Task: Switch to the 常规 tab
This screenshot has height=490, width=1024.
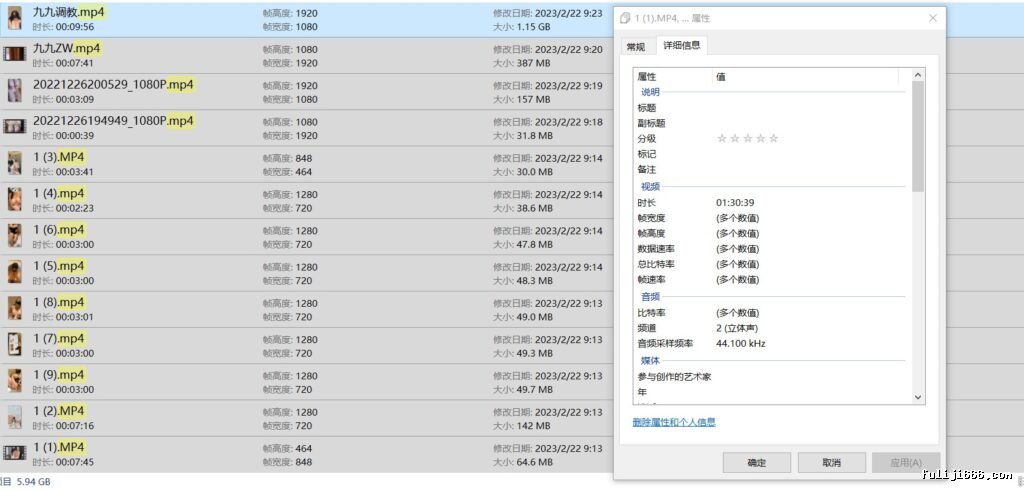Action: [635, 46]
